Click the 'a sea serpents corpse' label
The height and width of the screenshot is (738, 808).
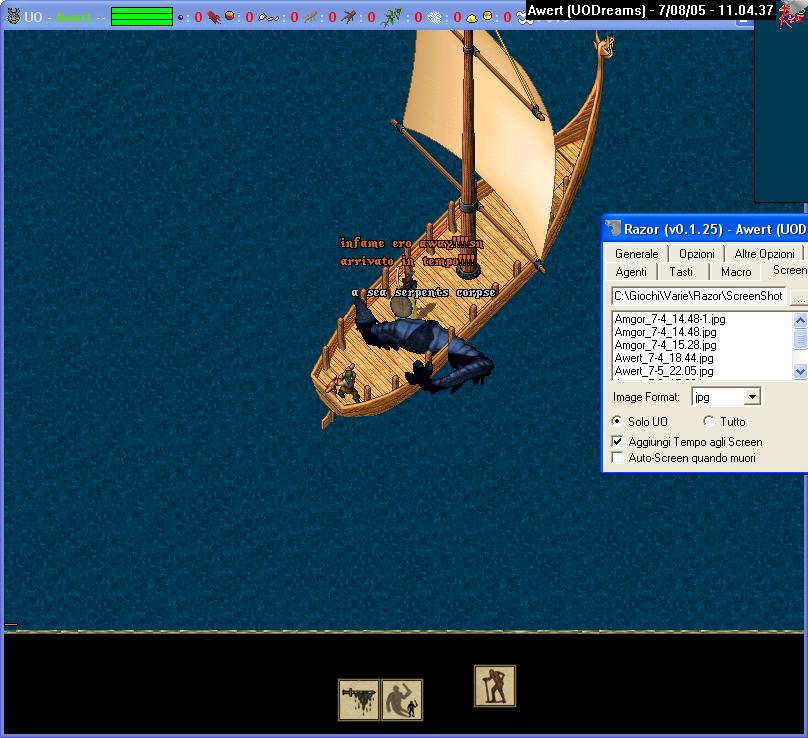coord(424,292)
